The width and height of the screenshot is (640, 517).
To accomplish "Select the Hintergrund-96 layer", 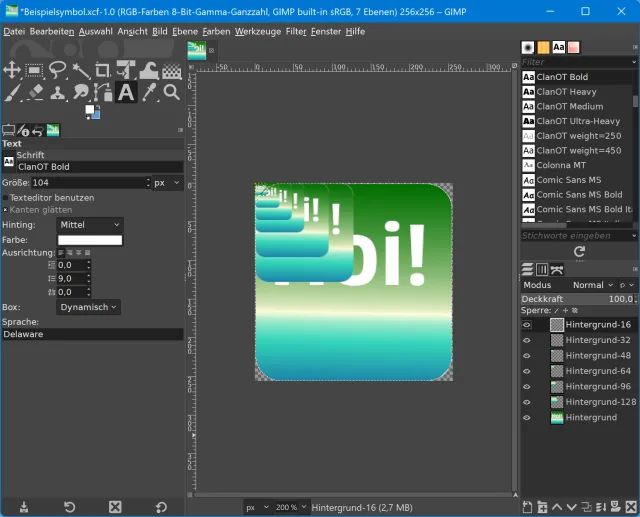I will pos(597,386).
